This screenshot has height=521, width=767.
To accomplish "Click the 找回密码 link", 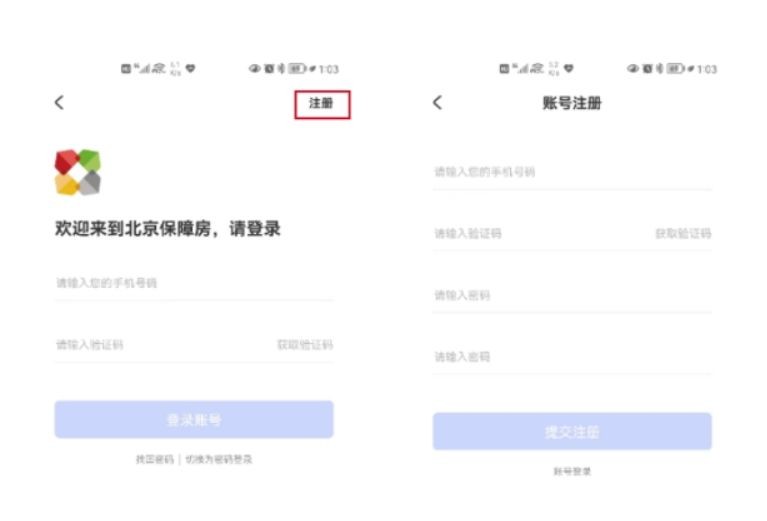I will [155, 459].
